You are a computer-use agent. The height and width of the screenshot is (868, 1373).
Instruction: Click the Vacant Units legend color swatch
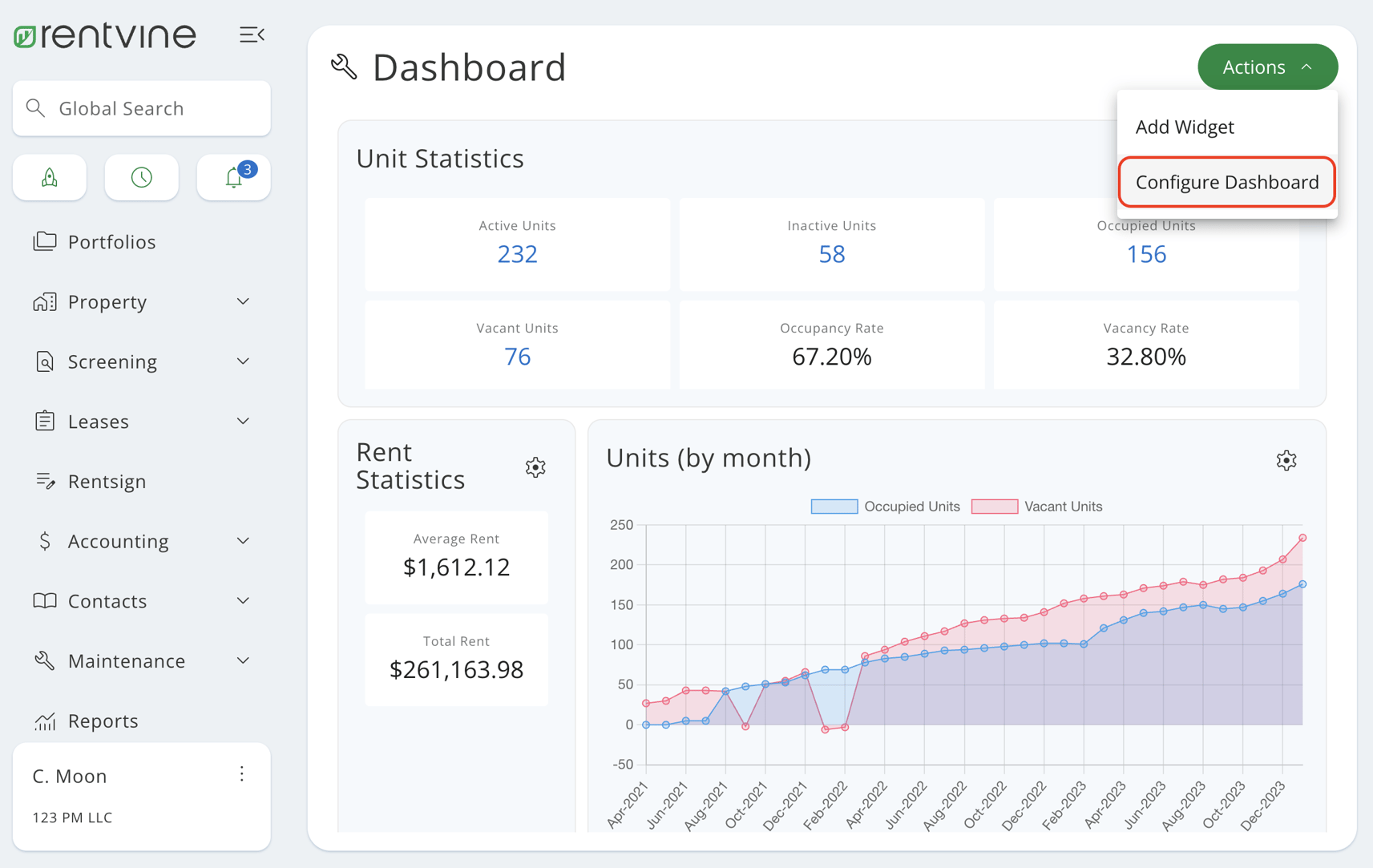(994, 506)
